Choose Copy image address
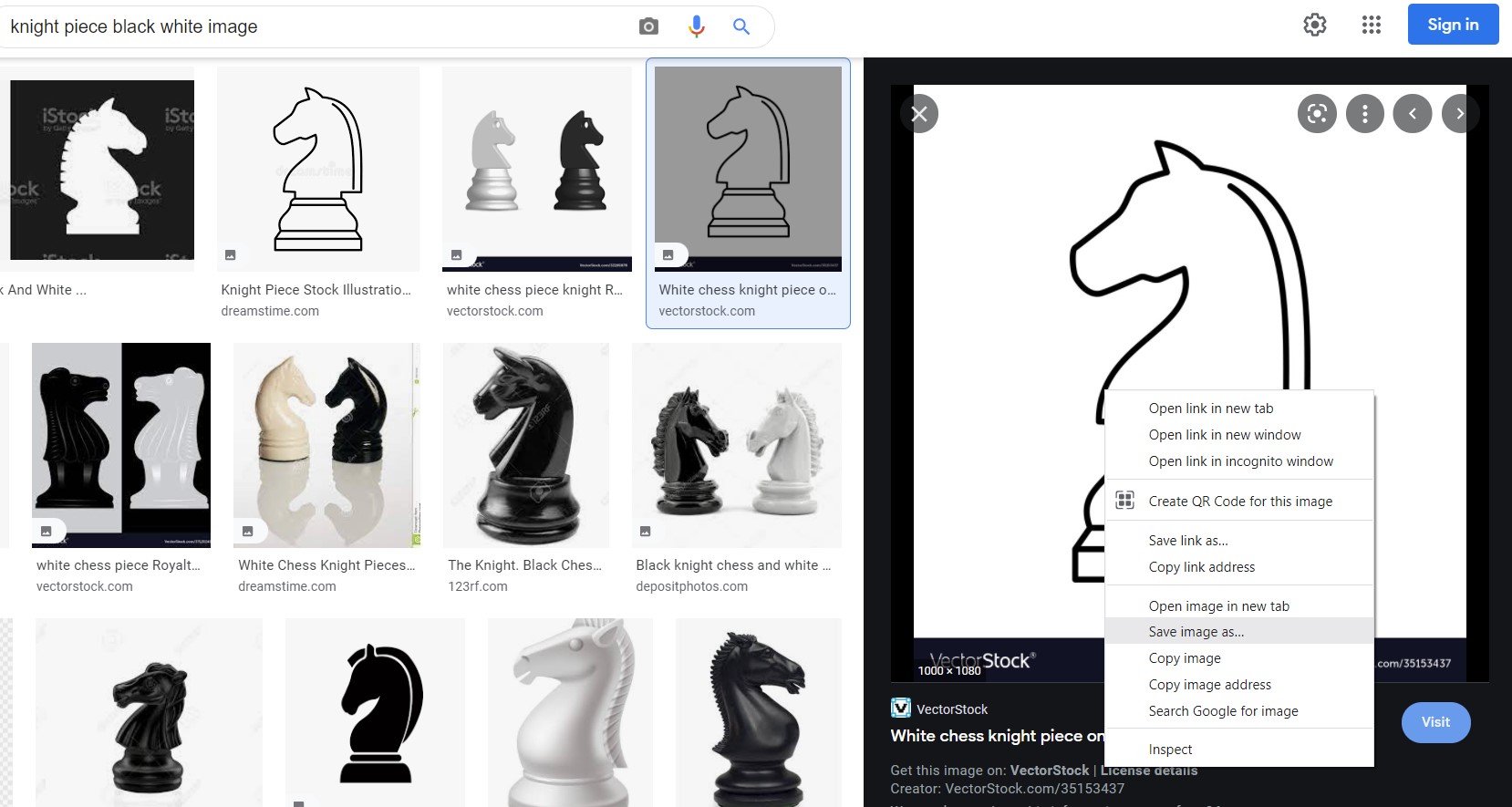The height and width of the screenshot is (807, 1512). pyautogui.click(x=1239, y=685)
